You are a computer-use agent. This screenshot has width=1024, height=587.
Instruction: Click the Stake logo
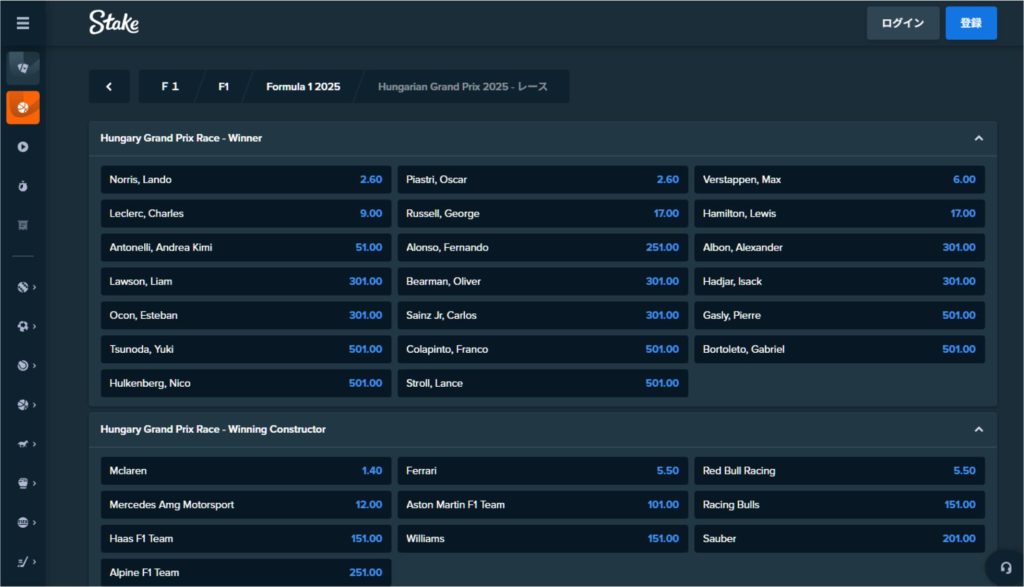114,23
